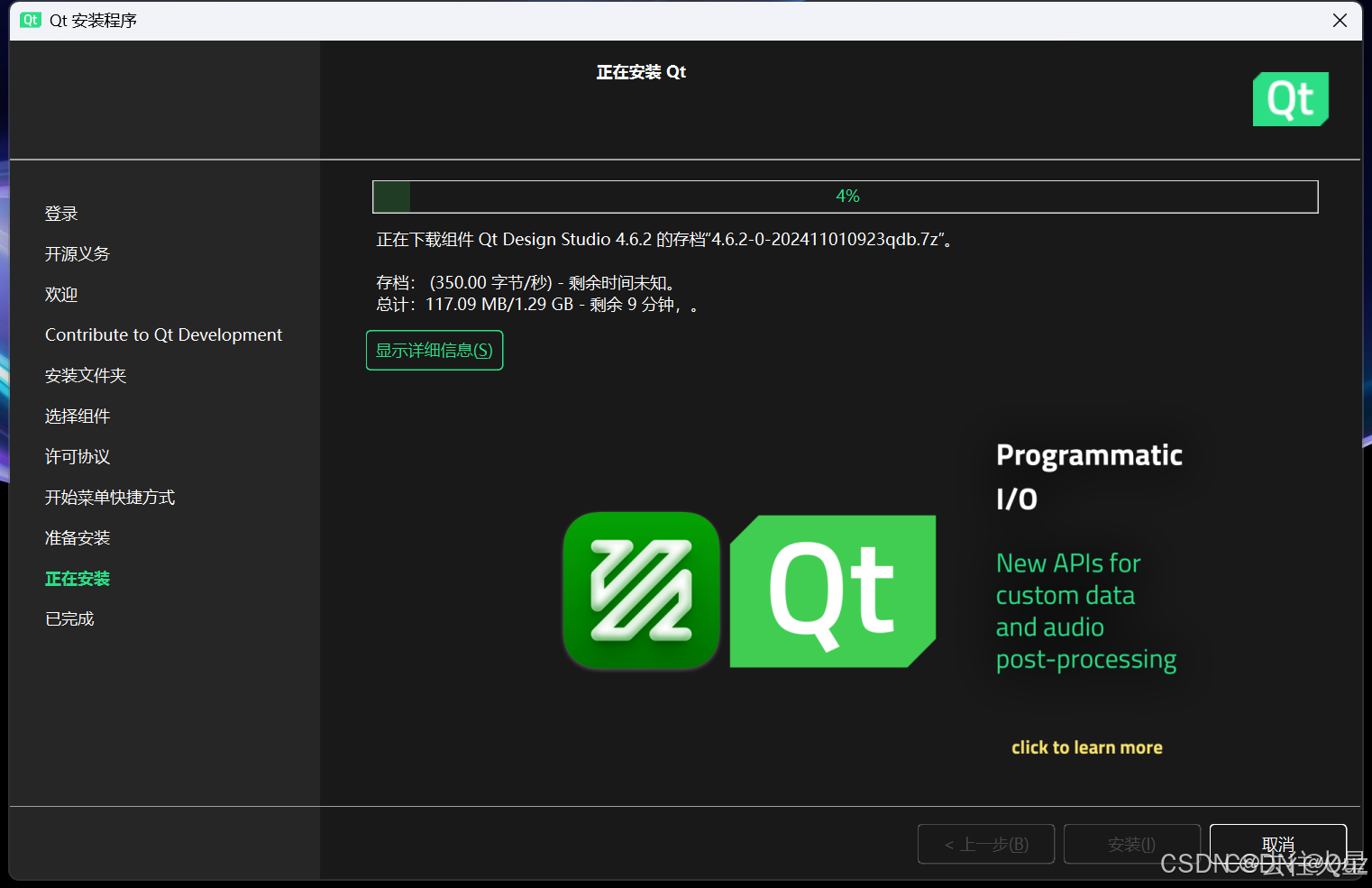Select the 准备安装 step in sidebar

(78, 537)
